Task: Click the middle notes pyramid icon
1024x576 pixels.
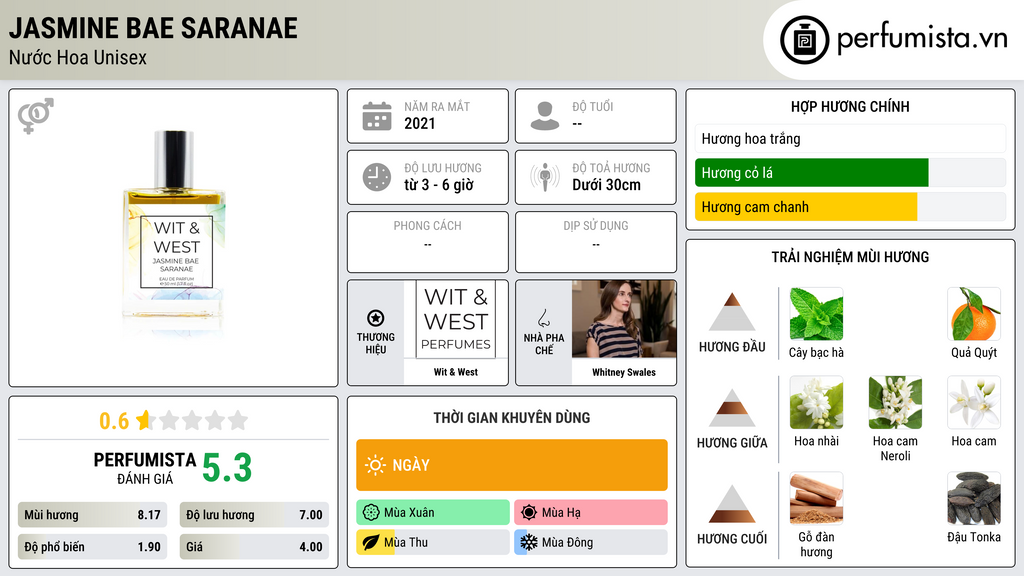Action: [x=732, y=408]
